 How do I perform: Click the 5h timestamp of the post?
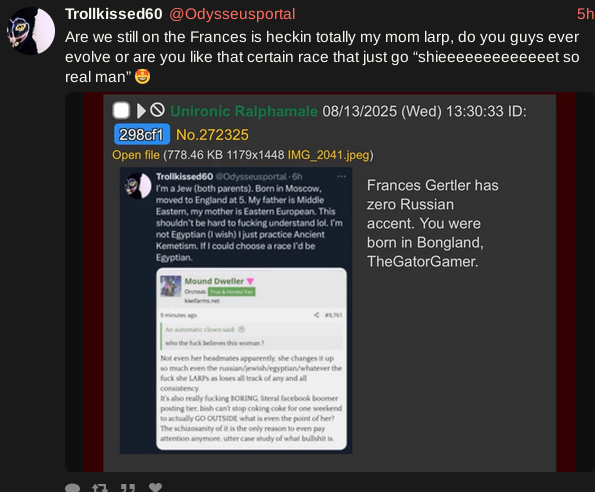point(585,14)
